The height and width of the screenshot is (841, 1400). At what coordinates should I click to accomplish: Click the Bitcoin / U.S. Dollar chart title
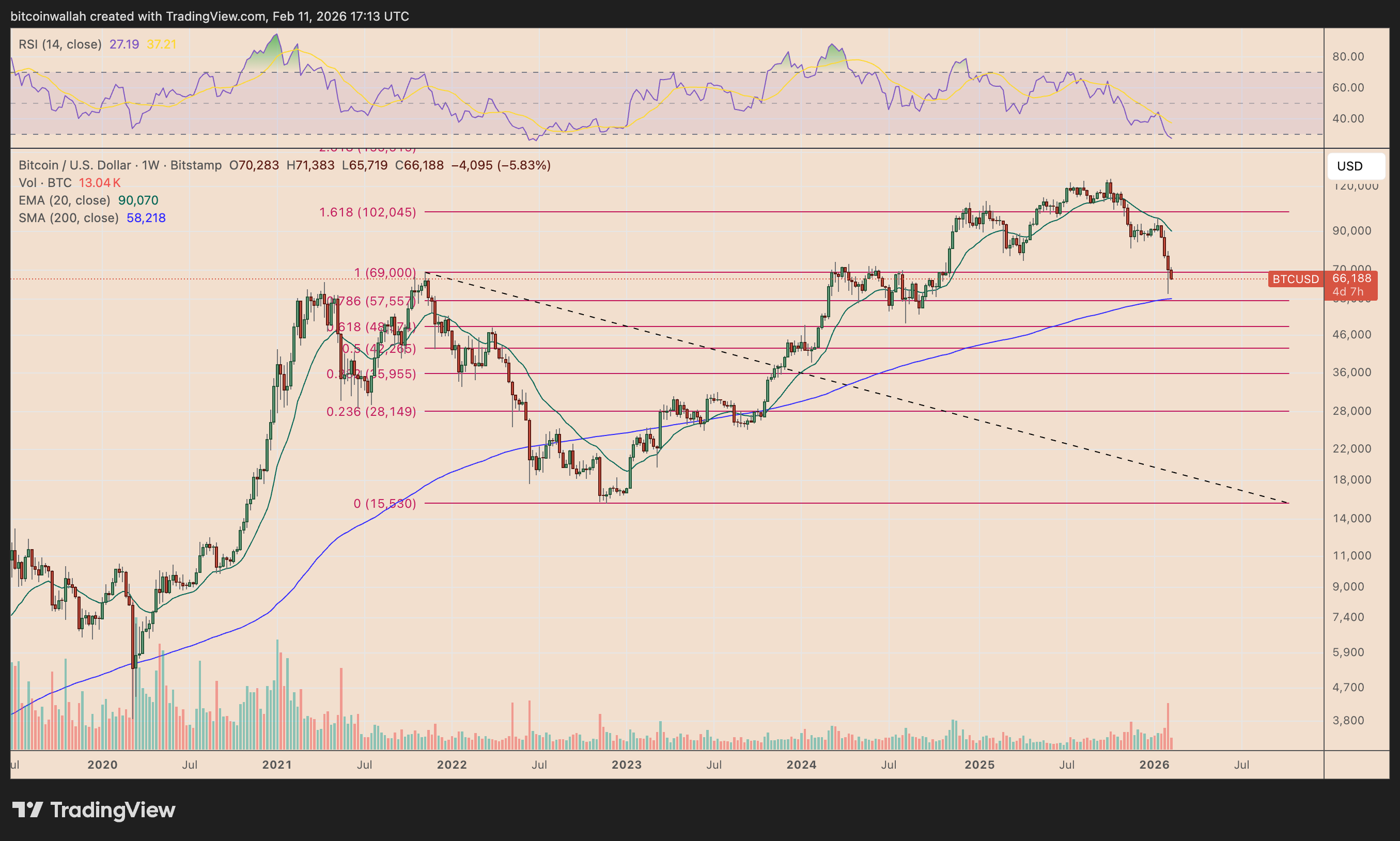tap(74, 165)
